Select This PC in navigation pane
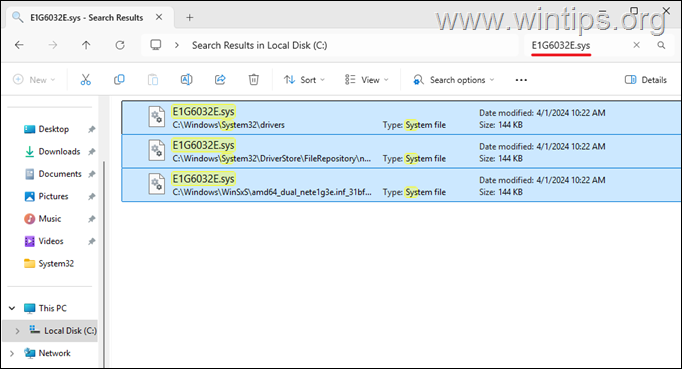The height and width of the screenshot is (369, 682). click(53, 308)
